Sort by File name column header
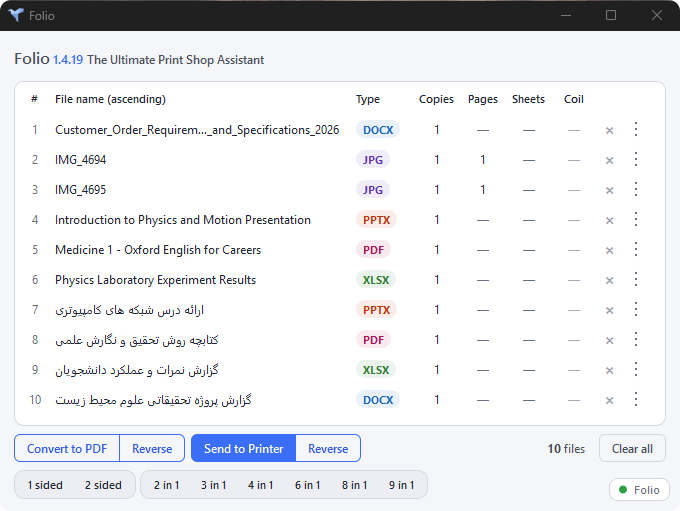The height and width of the screenshot is (511, 680). 110,99
